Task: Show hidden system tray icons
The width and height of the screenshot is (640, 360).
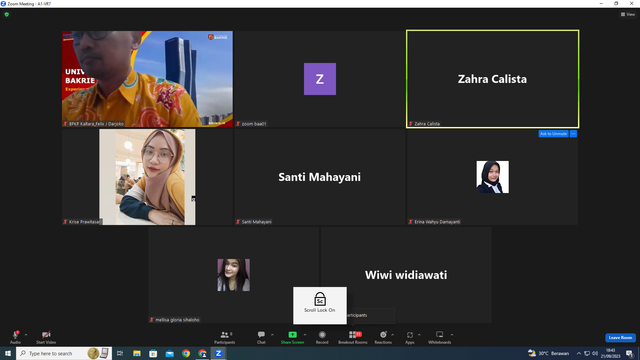Action: 579,353
